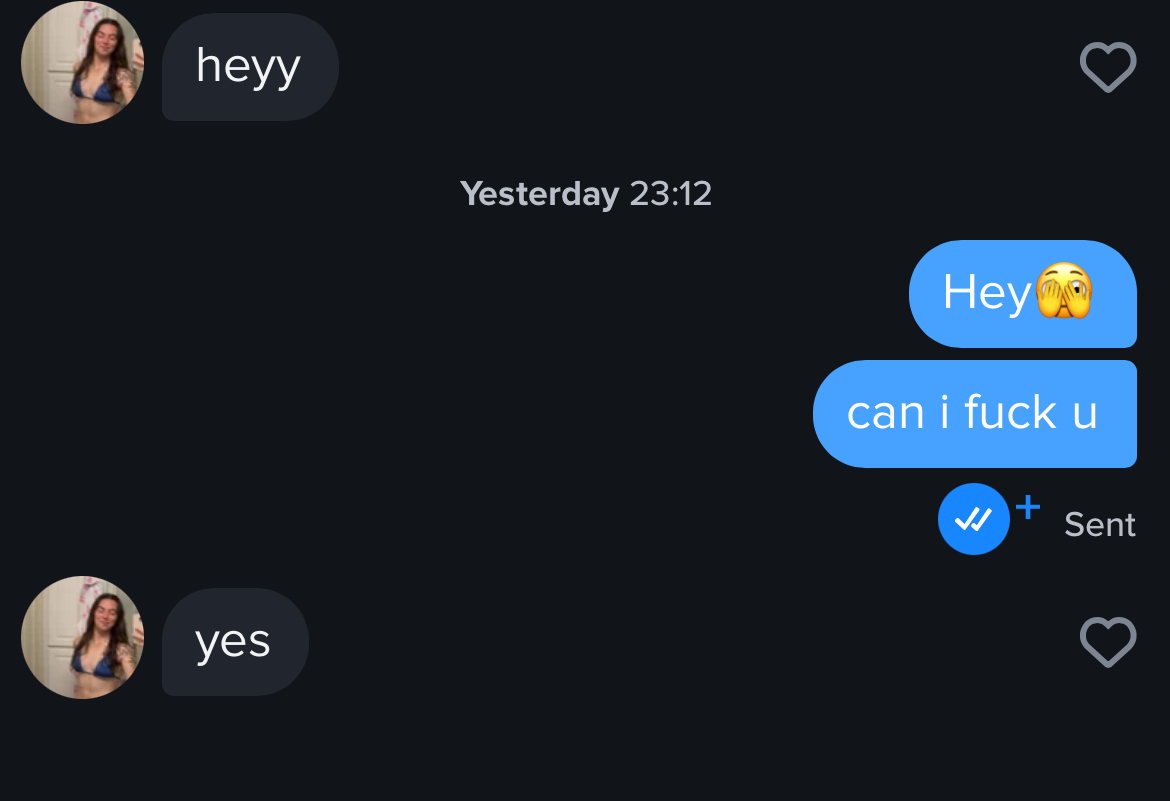Select the blue "Hey" outgoing message bubble

click(1023, 294)
